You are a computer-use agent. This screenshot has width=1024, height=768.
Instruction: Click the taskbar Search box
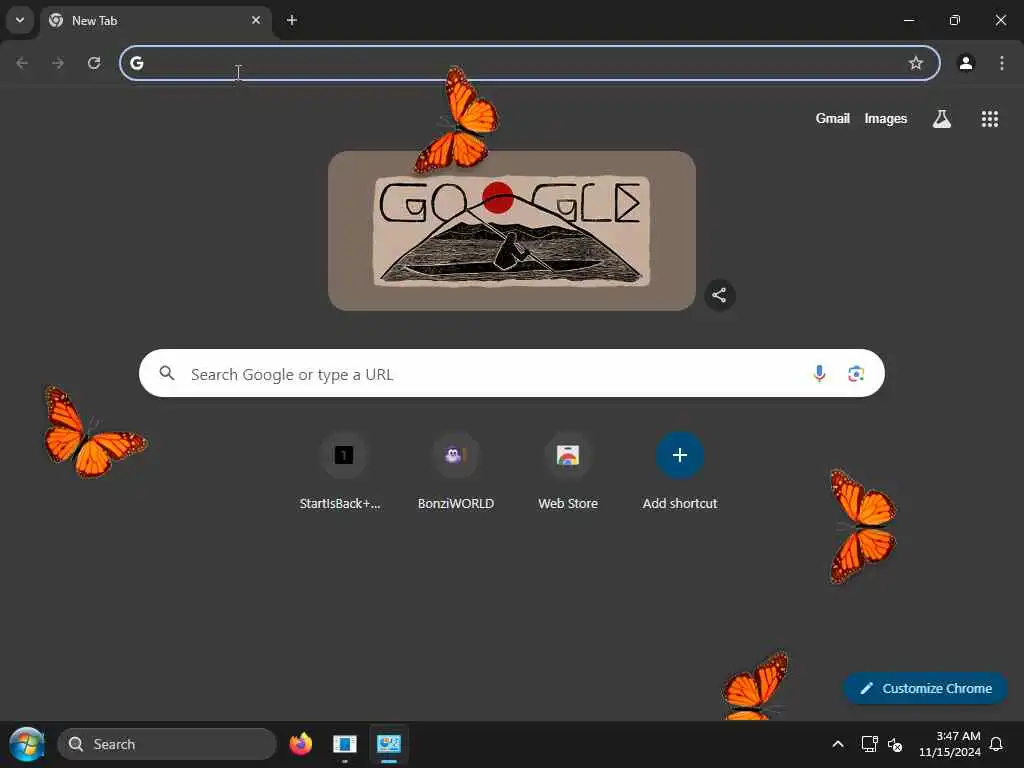point(167,744)
